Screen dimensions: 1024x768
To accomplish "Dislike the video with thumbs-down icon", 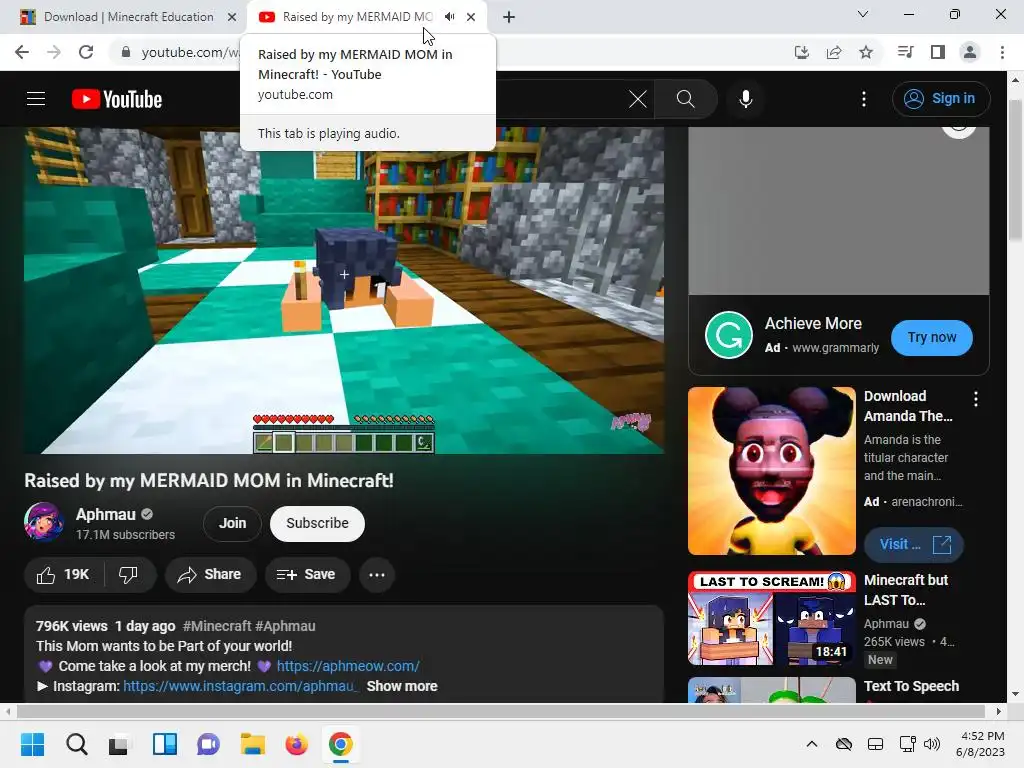I will pyautogui.click(x=129, y=575).
